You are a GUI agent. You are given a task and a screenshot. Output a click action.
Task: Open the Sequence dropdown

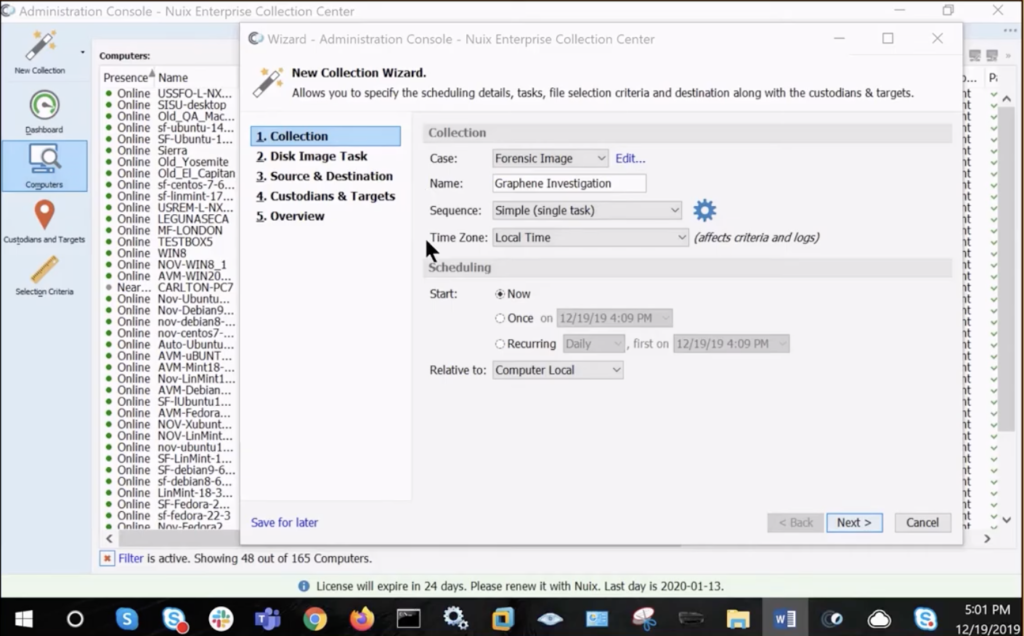pos(587,210)
